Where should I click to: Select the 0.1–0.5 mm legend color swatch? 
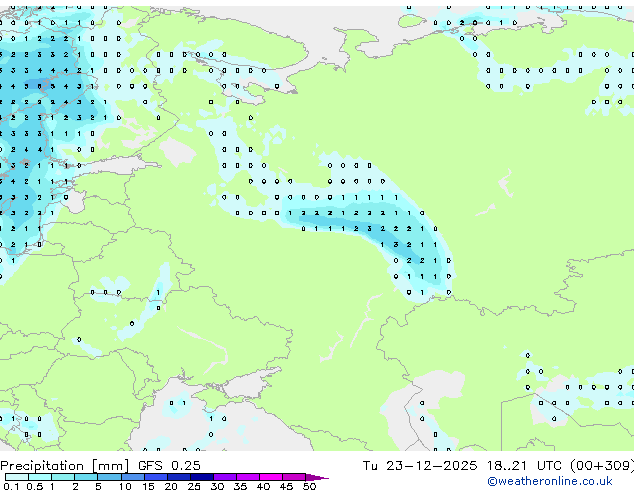[17, 477]
